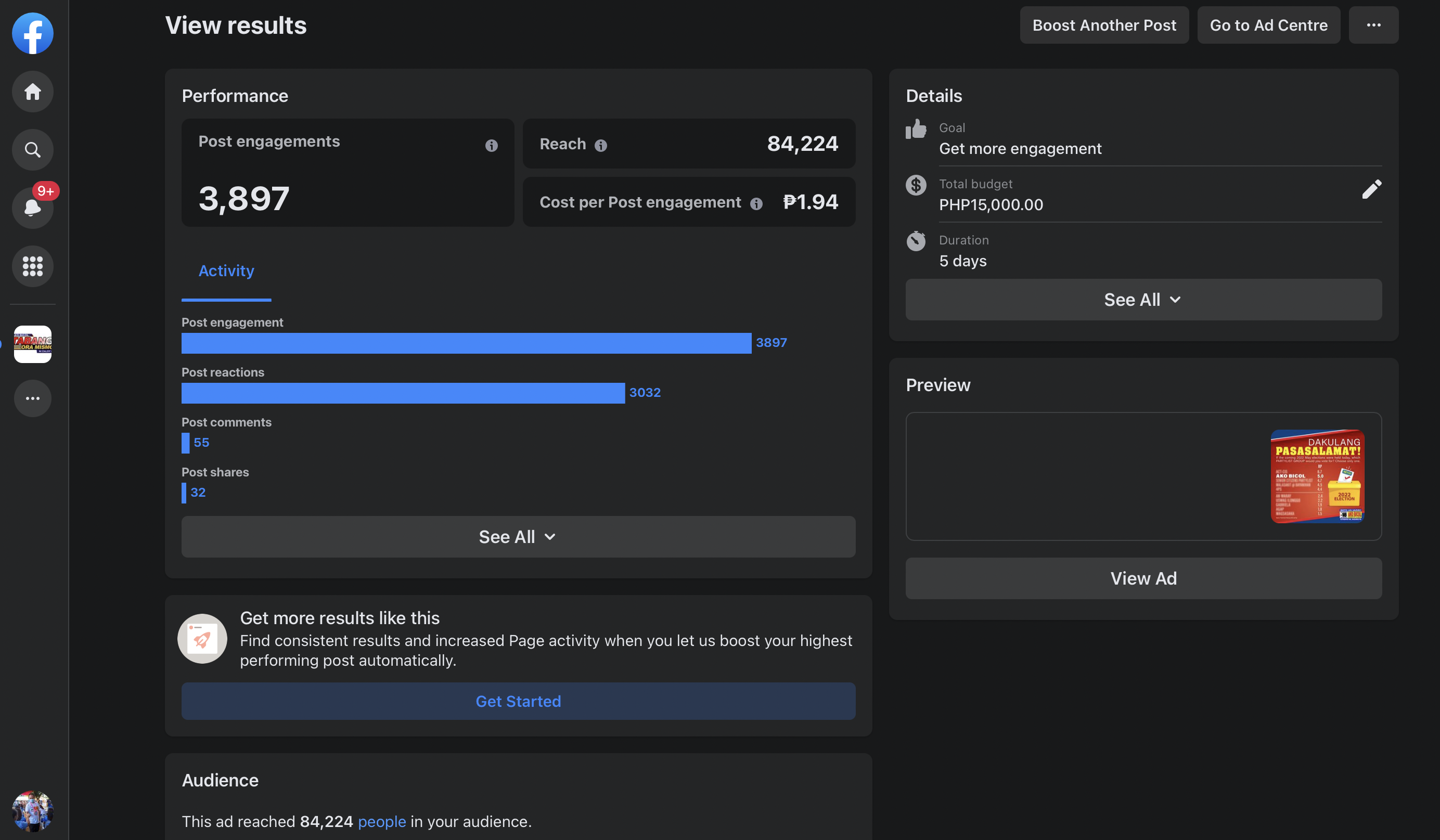Screen dimensions: 1440x840
Task: Click the Post reactions bar showing 3032
Action: click(x=403, y=393)
